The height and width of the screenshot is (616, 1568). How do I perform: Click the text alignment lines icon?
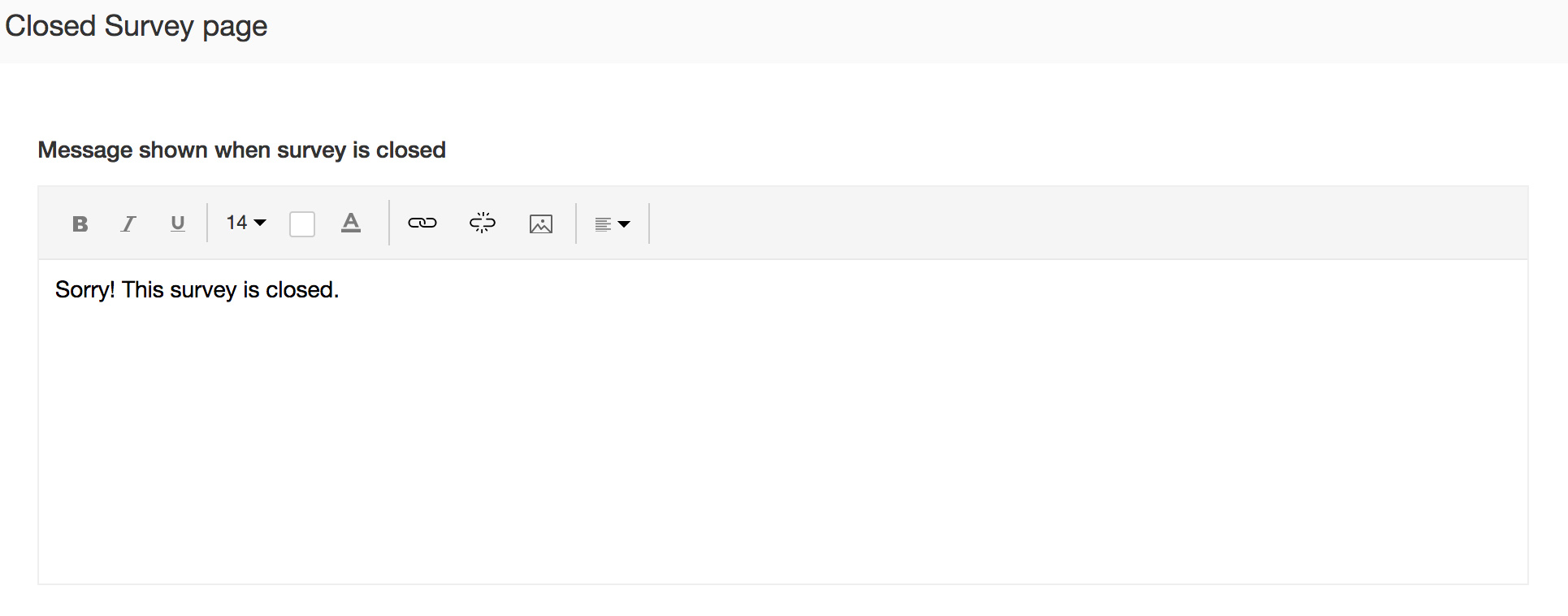pyautogui.click(x=603, y=224)
